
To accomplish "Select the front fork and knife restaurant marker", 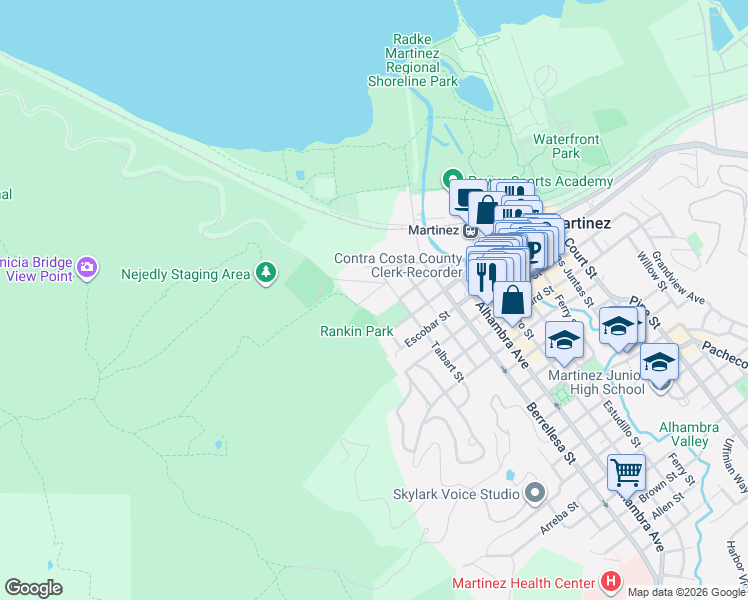I will coord(487,278).
